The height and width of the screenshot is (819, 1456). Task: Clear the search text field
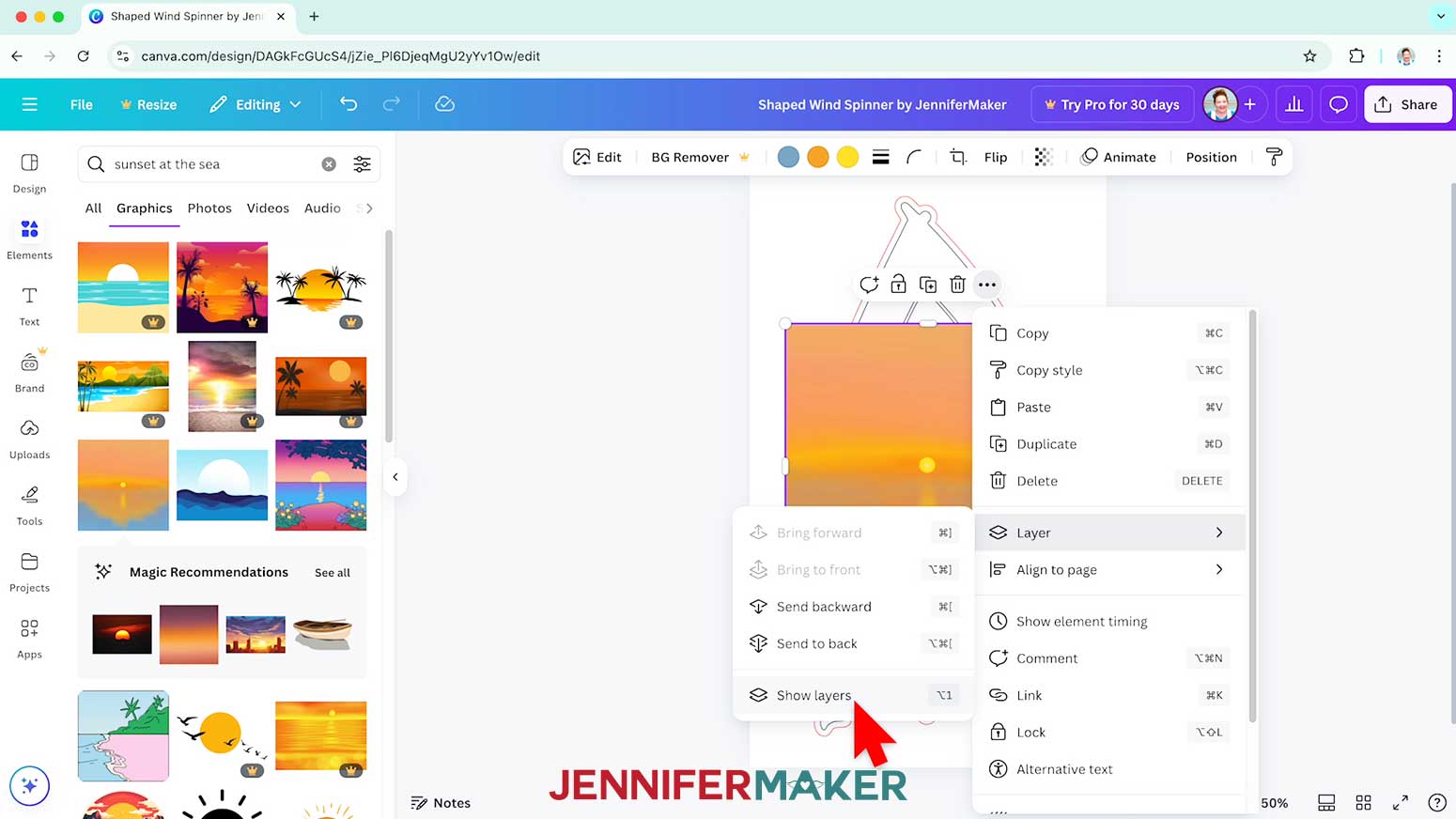click(329, 164)
